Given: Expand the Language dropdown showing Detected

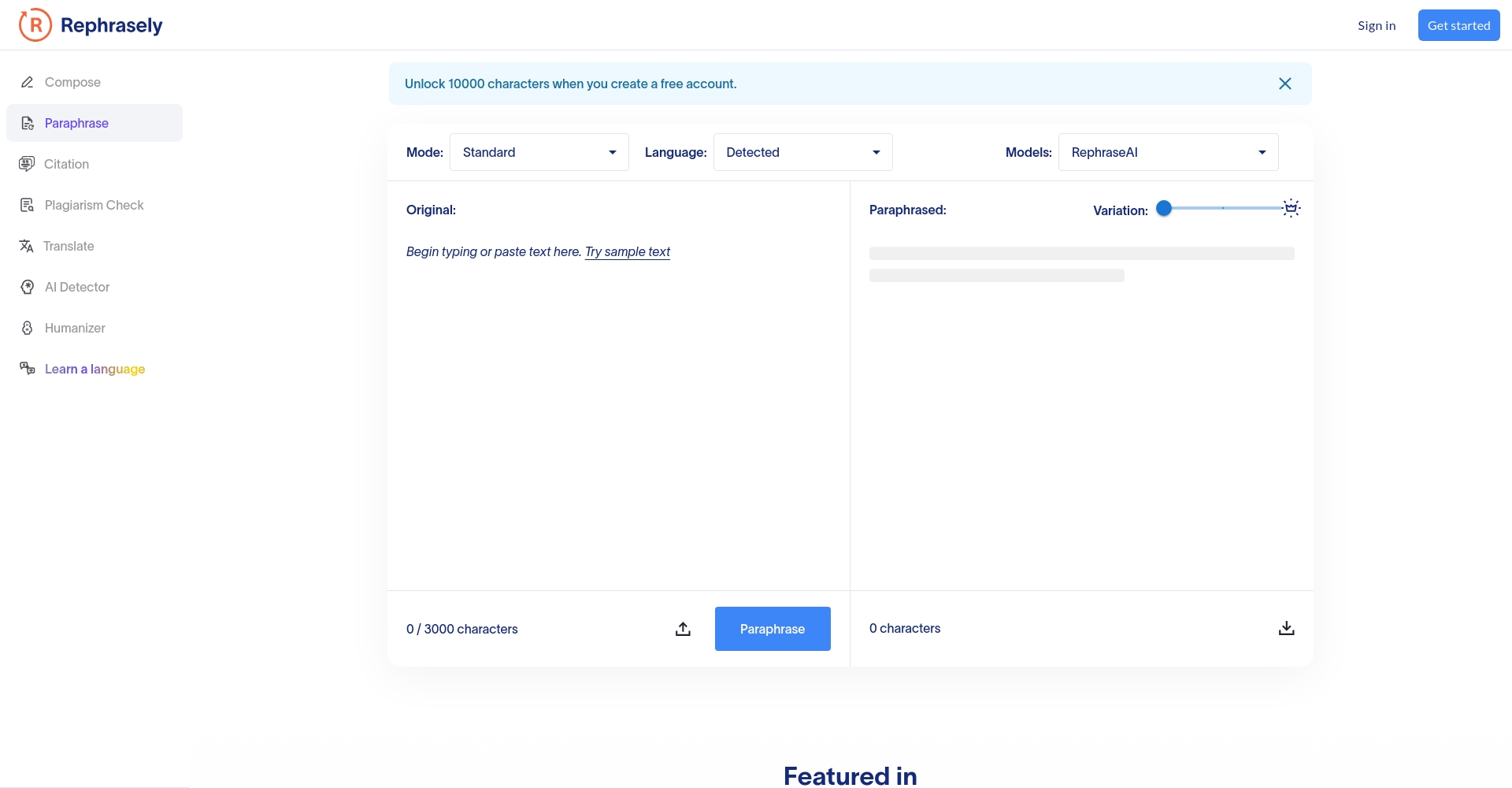Looking at the screenshot, I should pos(802,152).
